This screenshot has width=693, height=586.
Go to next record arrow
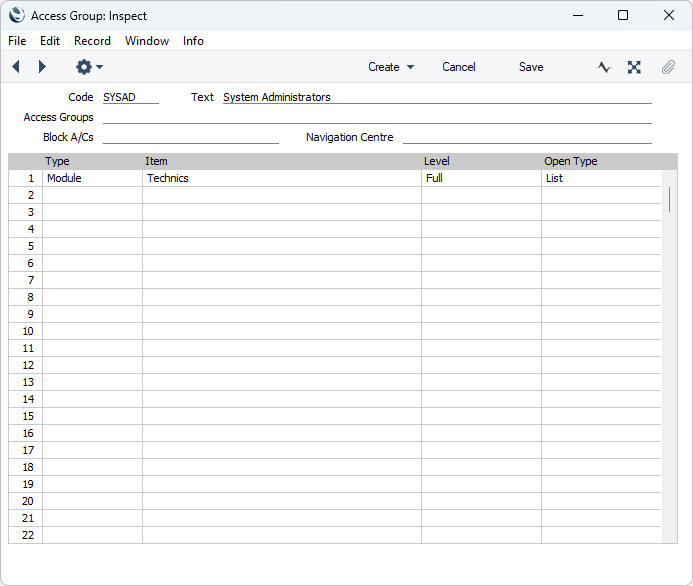pyautogui.click(x=42, y=67)
